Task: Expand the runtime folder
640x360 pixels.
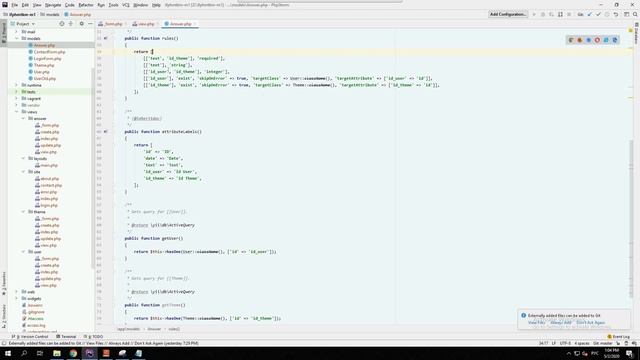Action: pos(17,85)
